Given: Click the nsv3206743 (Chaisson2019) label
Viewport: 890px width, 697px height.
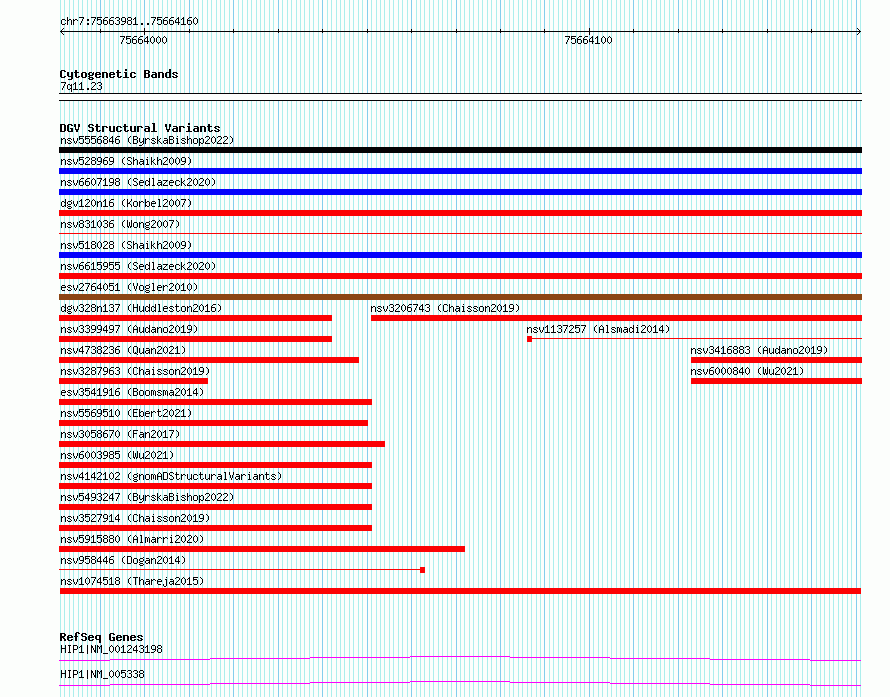Looking at the screenshot, I should (445, 308).
